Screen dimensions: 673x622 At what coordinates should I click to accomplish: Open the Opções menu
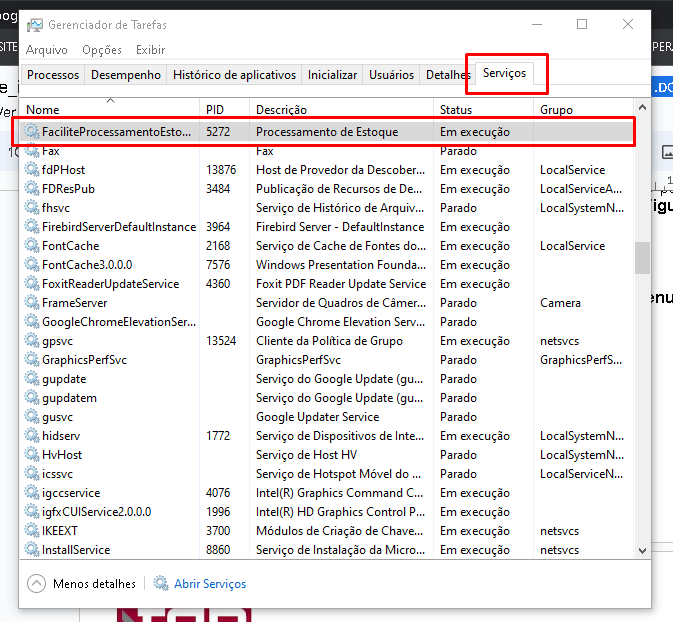click(102, 50)
